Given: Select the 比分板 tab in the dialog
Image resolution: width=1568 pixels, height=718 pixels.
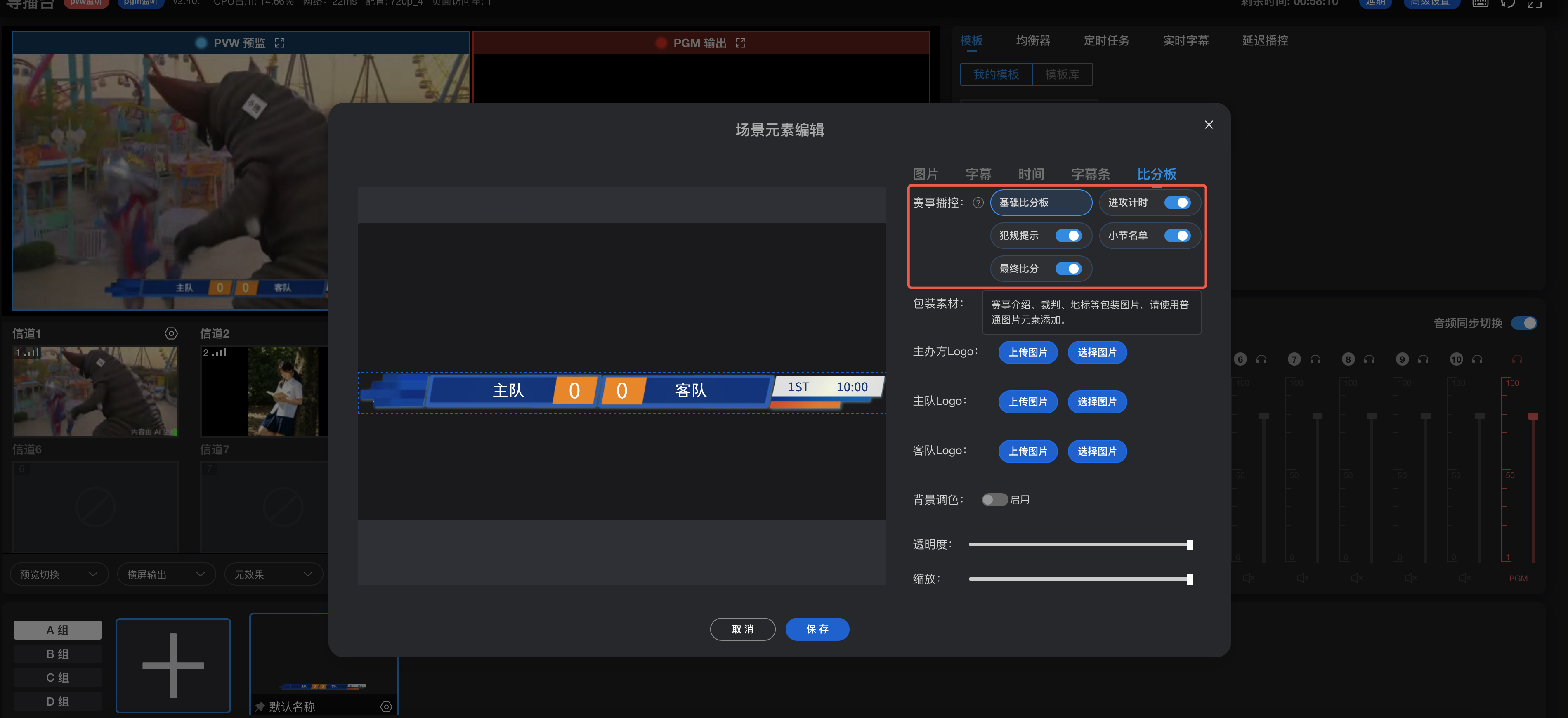Looking at the screenshot, I should click(x=1157, y=174).
